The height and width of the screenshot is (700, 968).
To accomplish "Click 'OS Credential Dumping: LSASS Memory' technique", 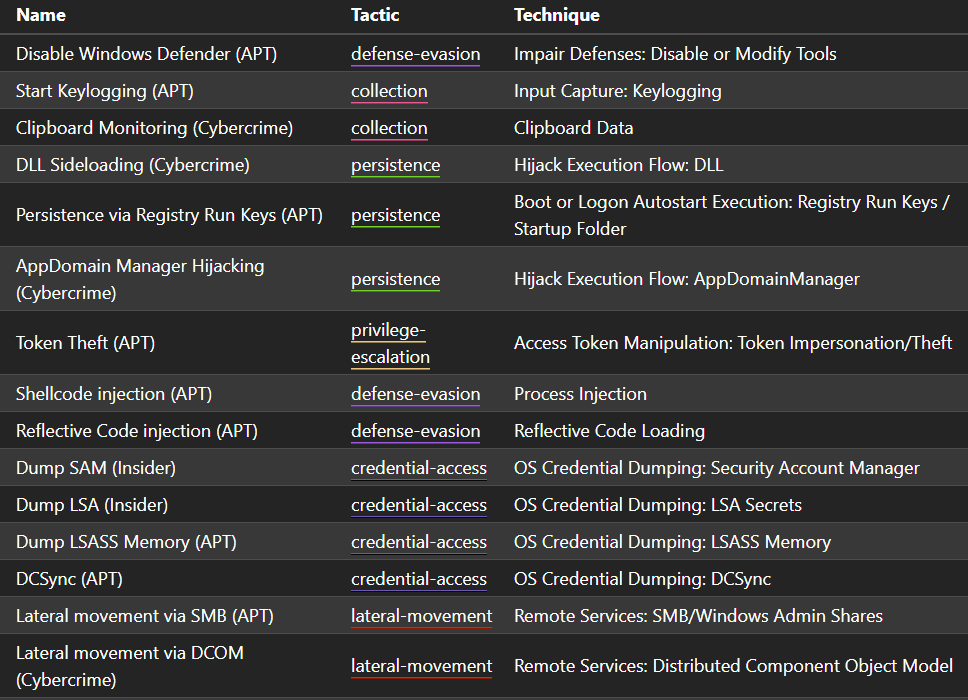I will pyautogui.click(x=672, y=542).
